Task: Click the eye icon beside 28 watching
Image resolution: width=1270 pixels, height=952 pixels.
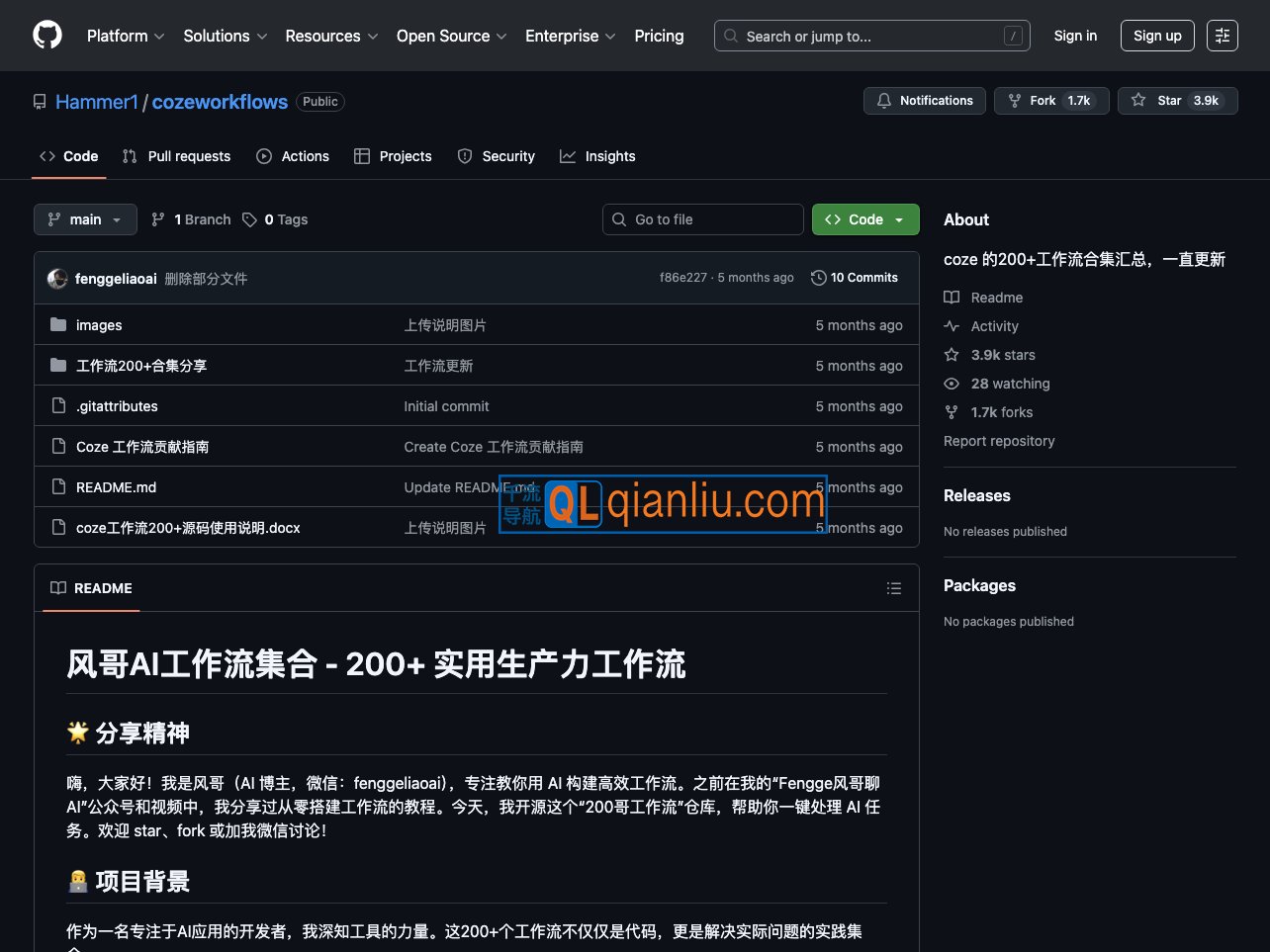Action: pos(951,384)
